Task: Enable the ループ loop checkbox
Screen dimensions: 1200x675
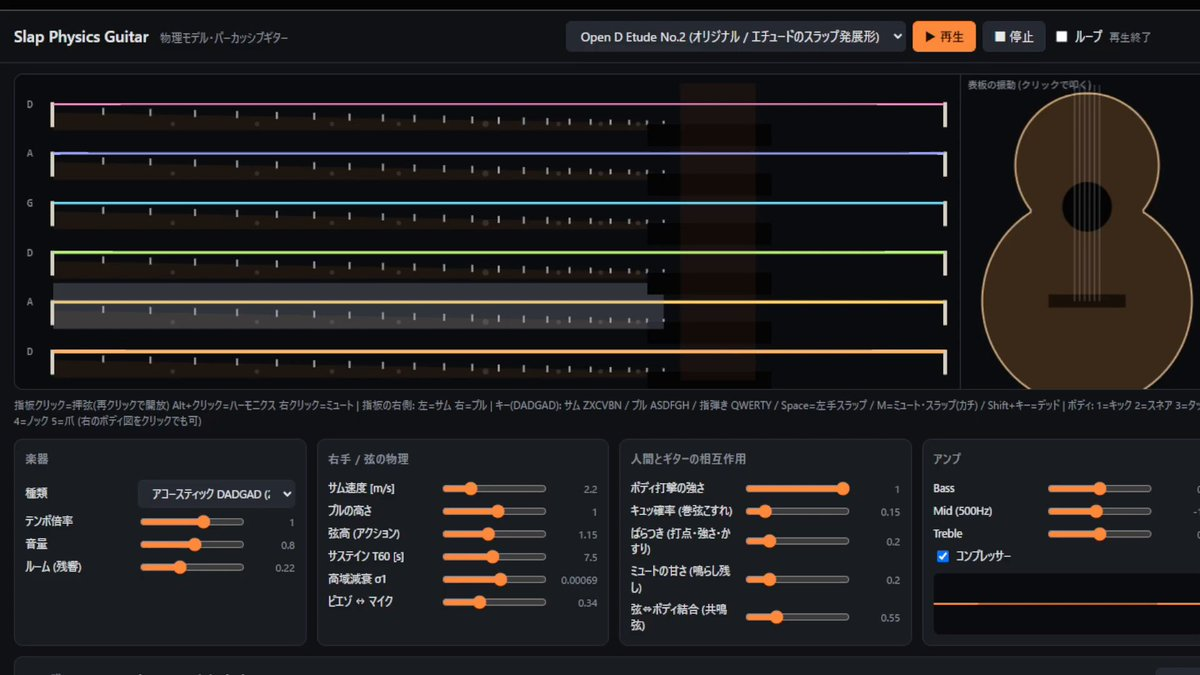Action: 1062,37
